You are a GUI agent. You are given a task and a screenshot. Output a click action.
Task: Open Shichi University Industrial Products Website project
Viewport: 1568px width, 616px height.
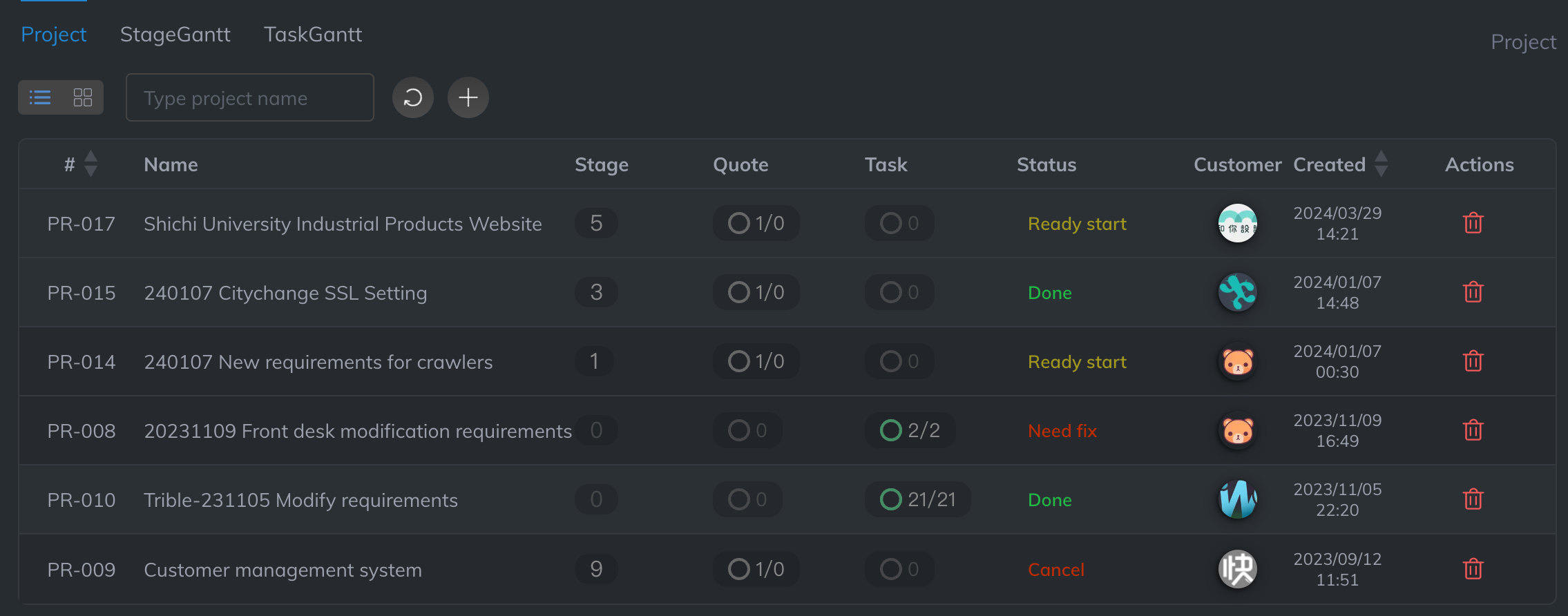coord(343,224)
